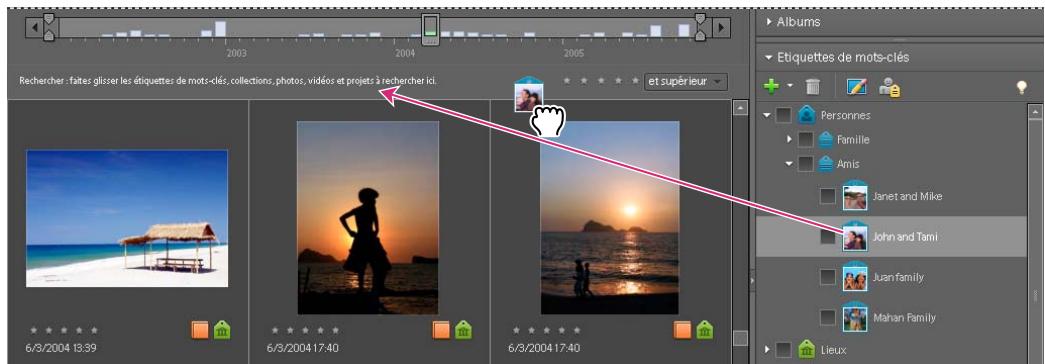Viewport: 1045px width, 364px height.
Task: Click green places tag under beach photo
Action: coord(222,329)
